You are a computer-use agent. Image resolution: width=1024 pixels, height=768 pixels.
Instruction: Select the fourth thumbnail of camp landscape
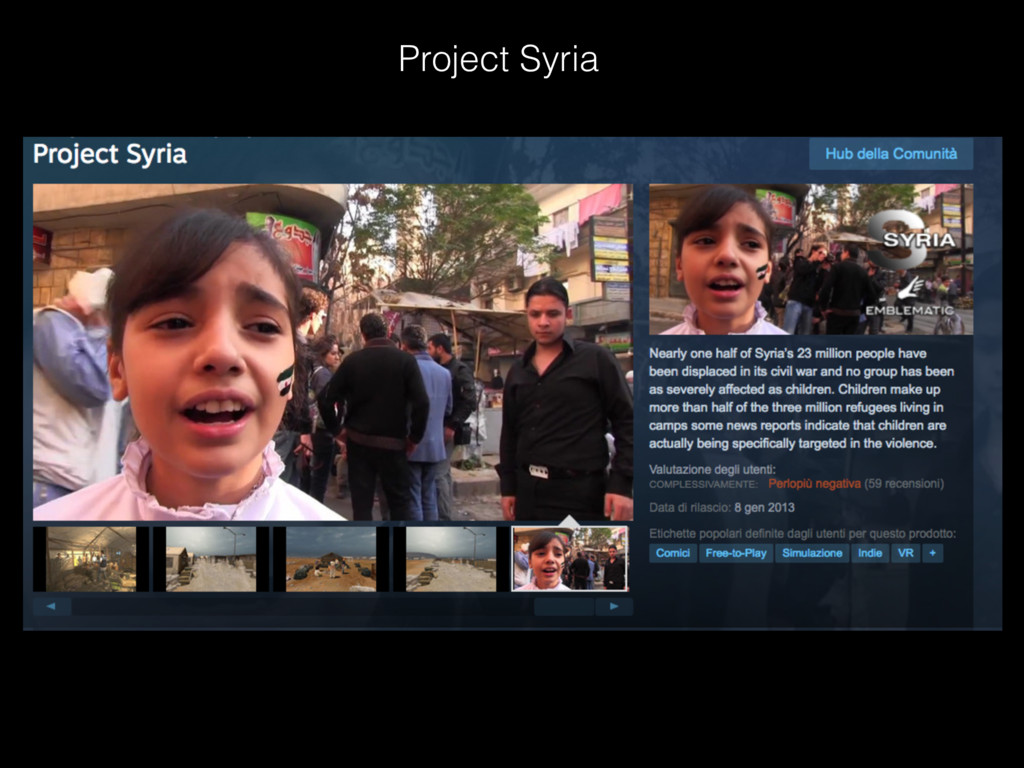point(451,559)
